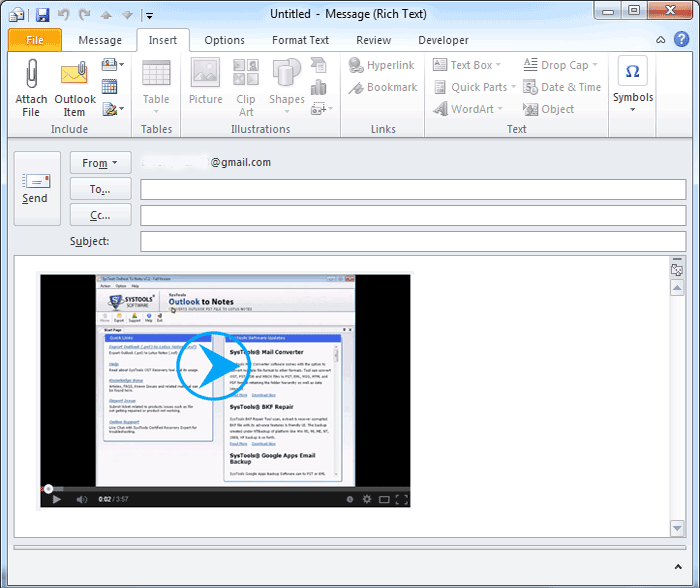Viewport: 700px width, 588px height.
Task: Open the File tab
Action: (35, 40)
